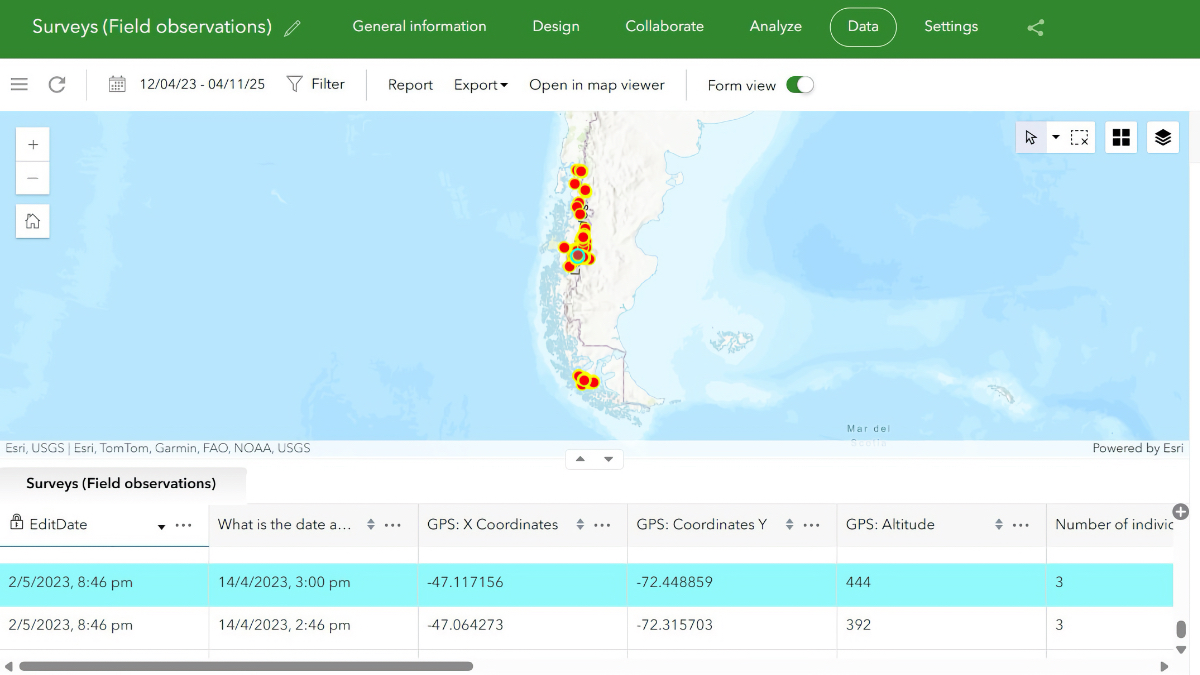Go to the Collaborate tab
Image resolution: width=1200 pixels, height=675 pixels.
point(664,27)
